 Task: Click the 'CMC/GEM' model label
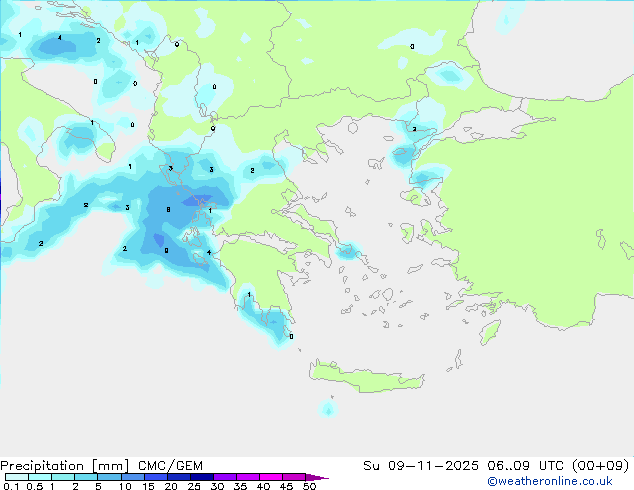170,466
